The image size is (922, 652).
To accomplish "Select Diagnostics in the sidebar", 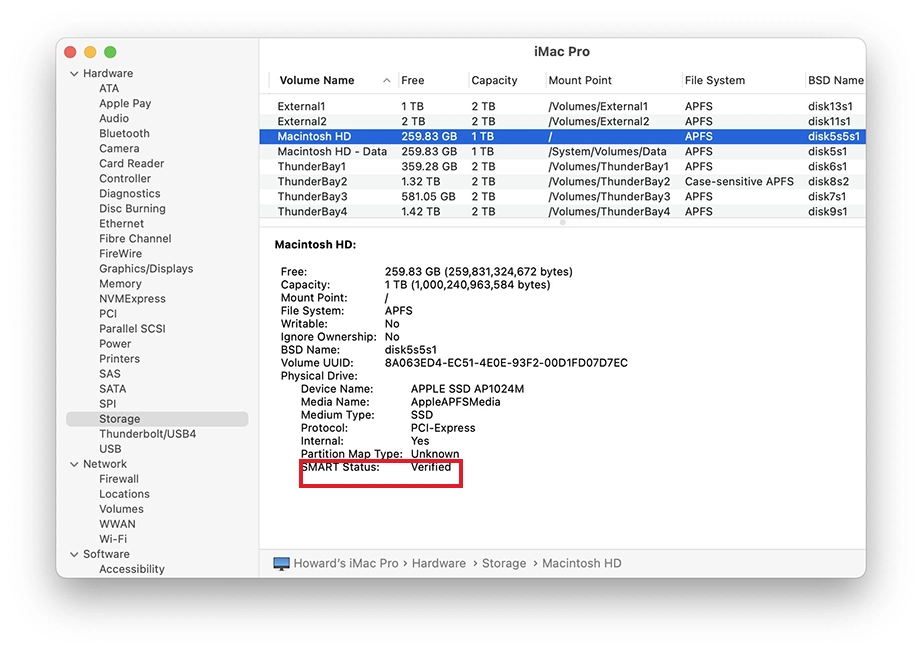I will (129, 193).
